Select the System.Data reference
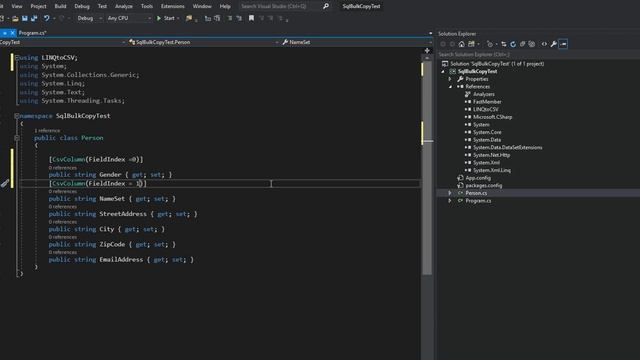This screenshot has height=360, width=640. [487, 140]
